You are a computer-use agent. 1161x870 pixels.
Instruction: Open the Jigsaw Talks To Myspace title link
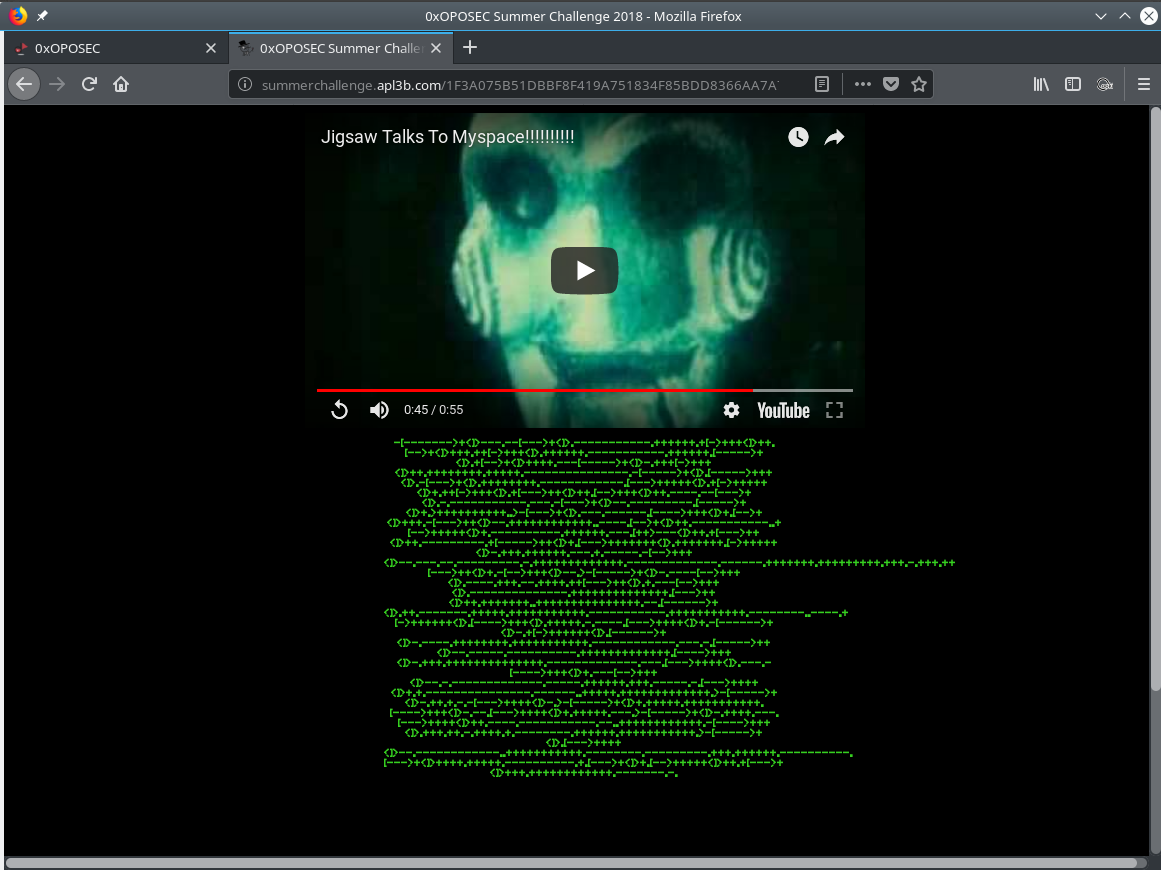(447, 138)
